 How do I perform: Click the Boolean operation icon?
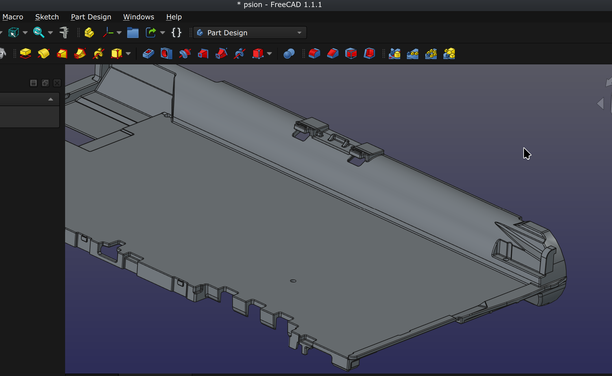coord(289,53)
